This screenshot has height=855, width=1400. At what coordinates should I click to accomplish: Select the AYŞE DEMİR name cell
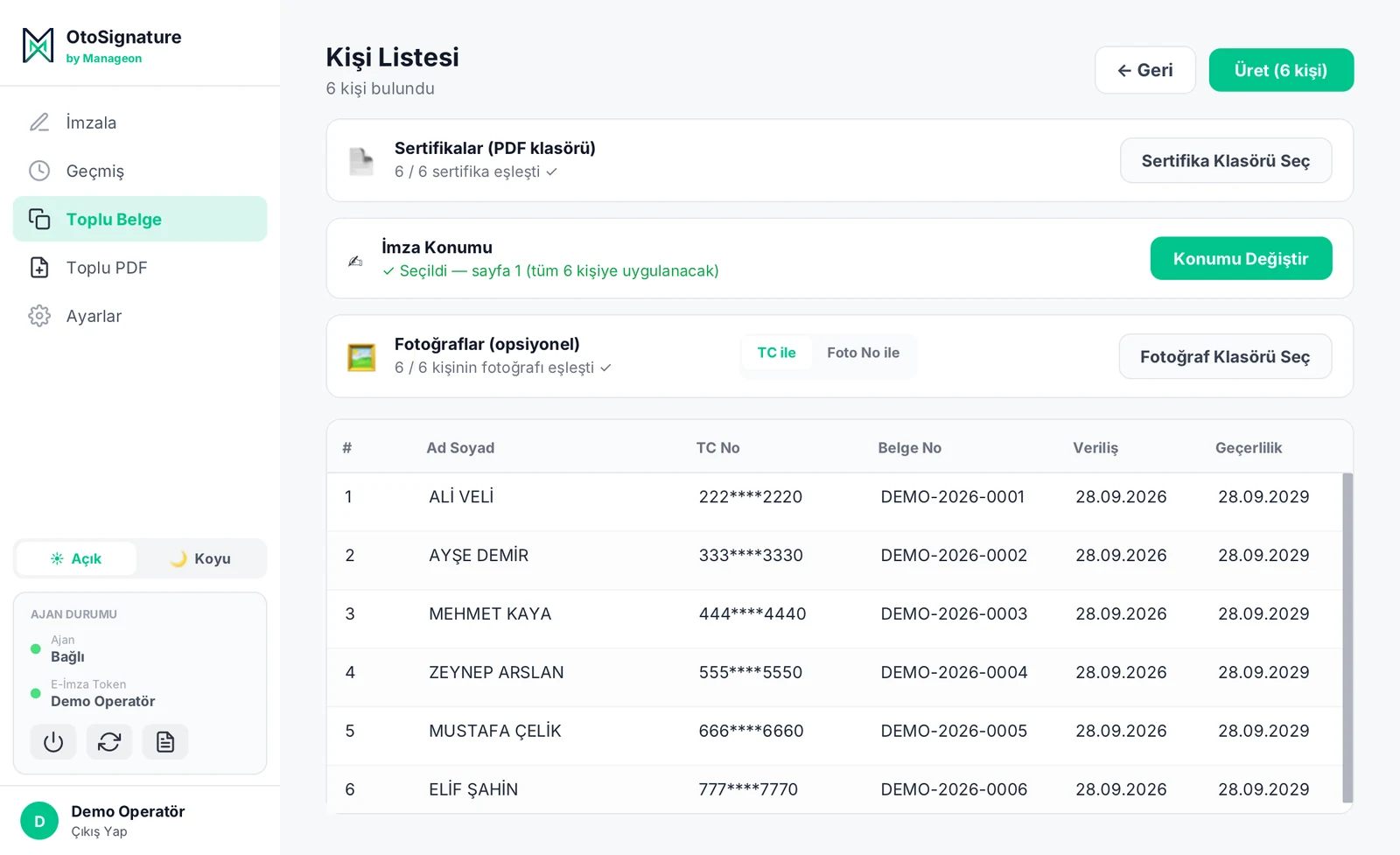click(479, 556)
